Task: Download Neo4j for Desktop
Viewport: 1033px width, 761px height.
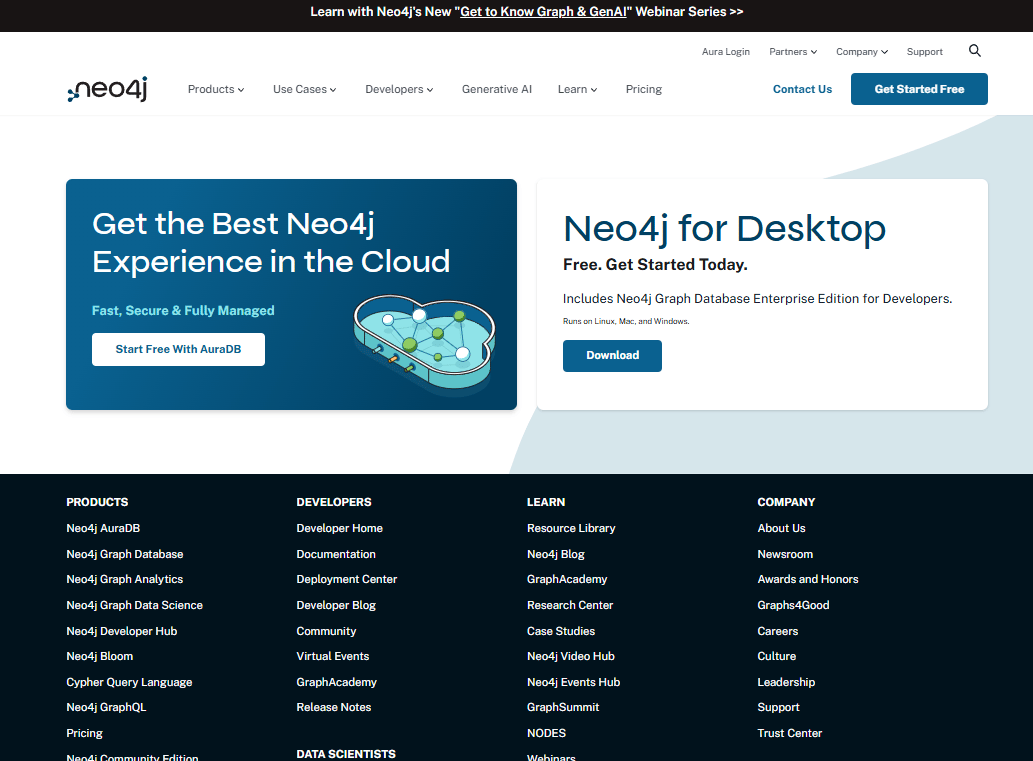Action: pyautogui.click(x=612, y=356)
